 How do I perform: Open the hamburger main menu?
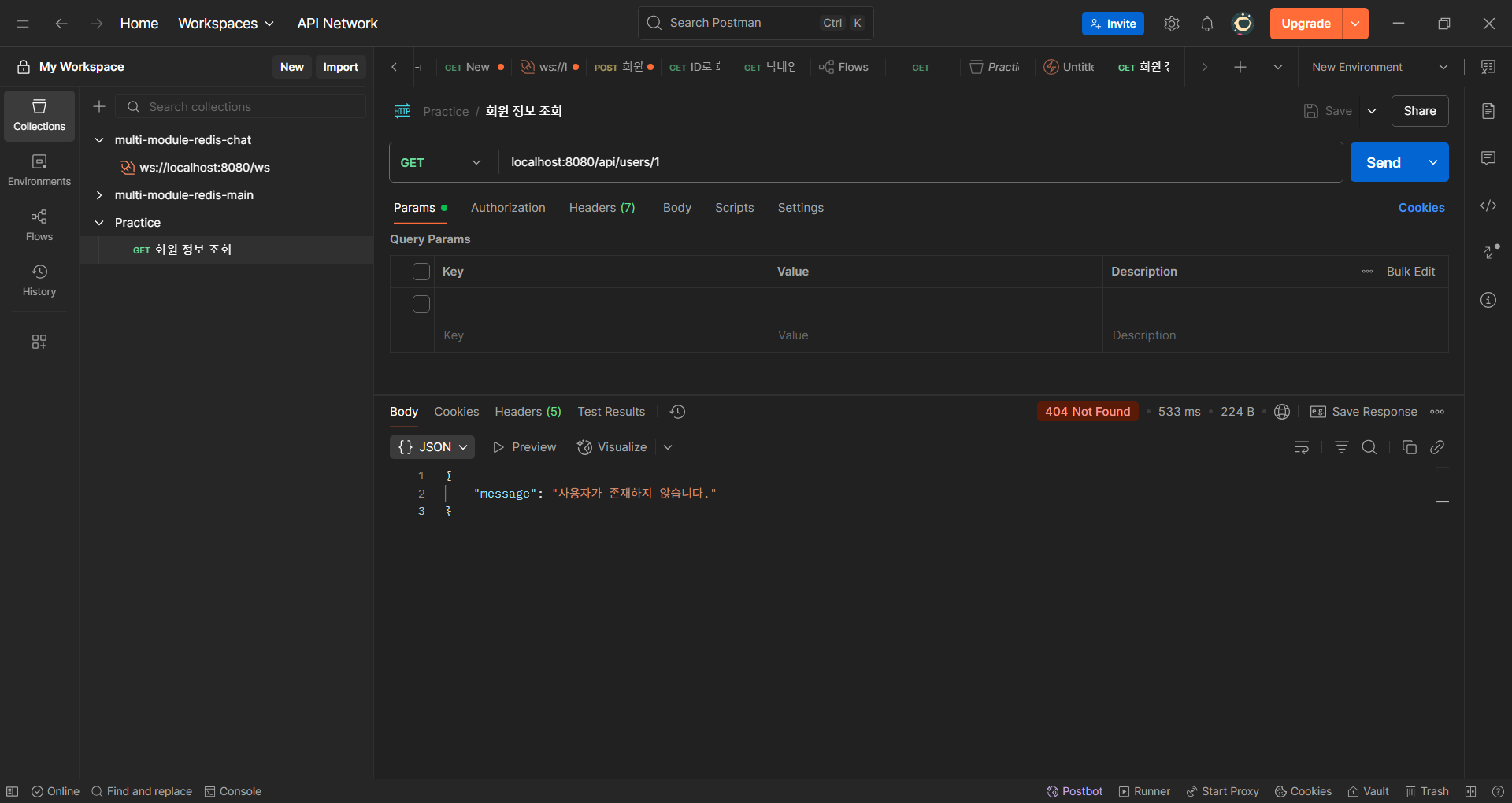pos(23,24)
